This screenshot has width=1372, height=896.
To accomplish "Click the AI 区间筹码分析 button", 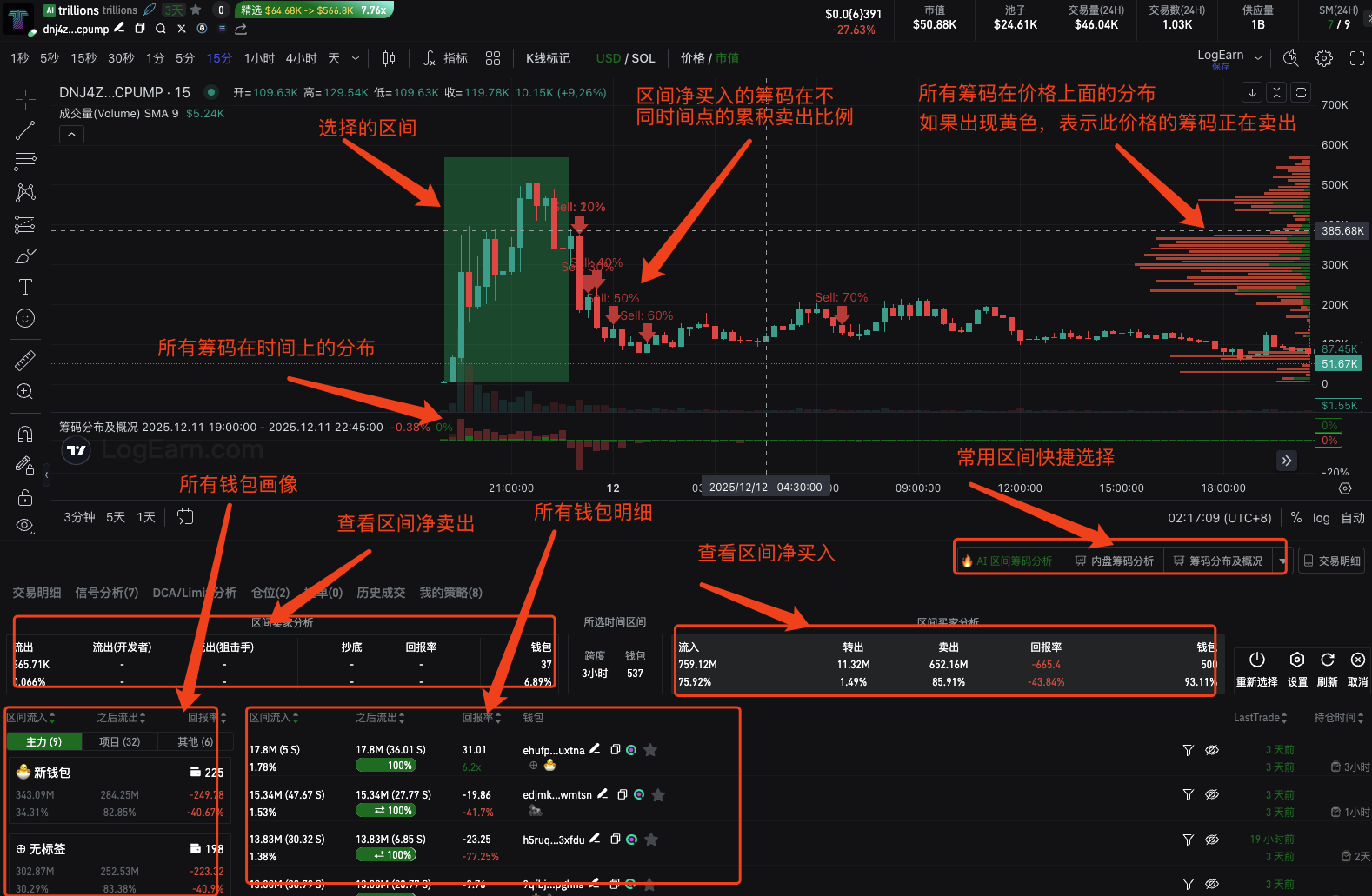I will coord(1006,561).
